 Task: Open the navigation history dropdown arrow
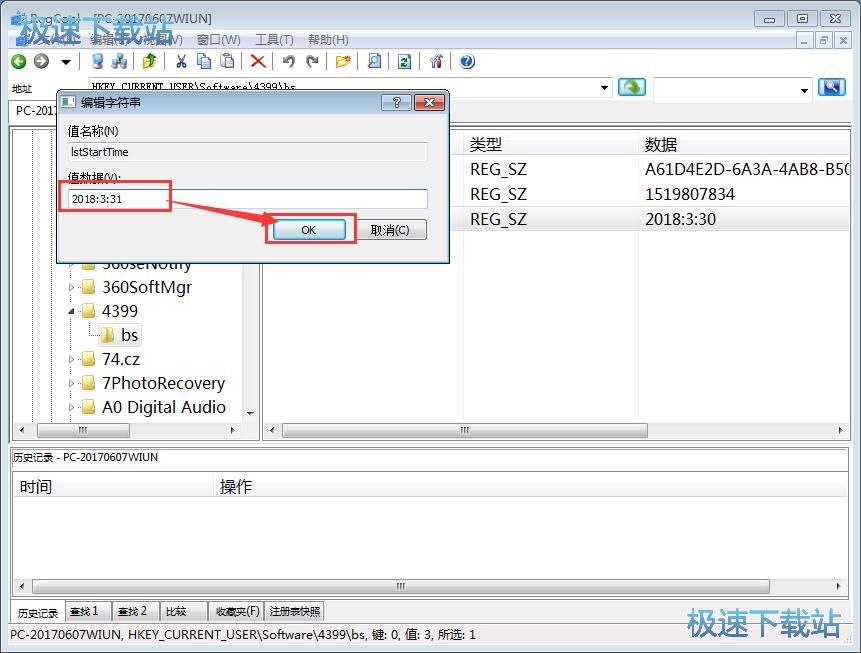pyautogui.click(x=66, y=62)
